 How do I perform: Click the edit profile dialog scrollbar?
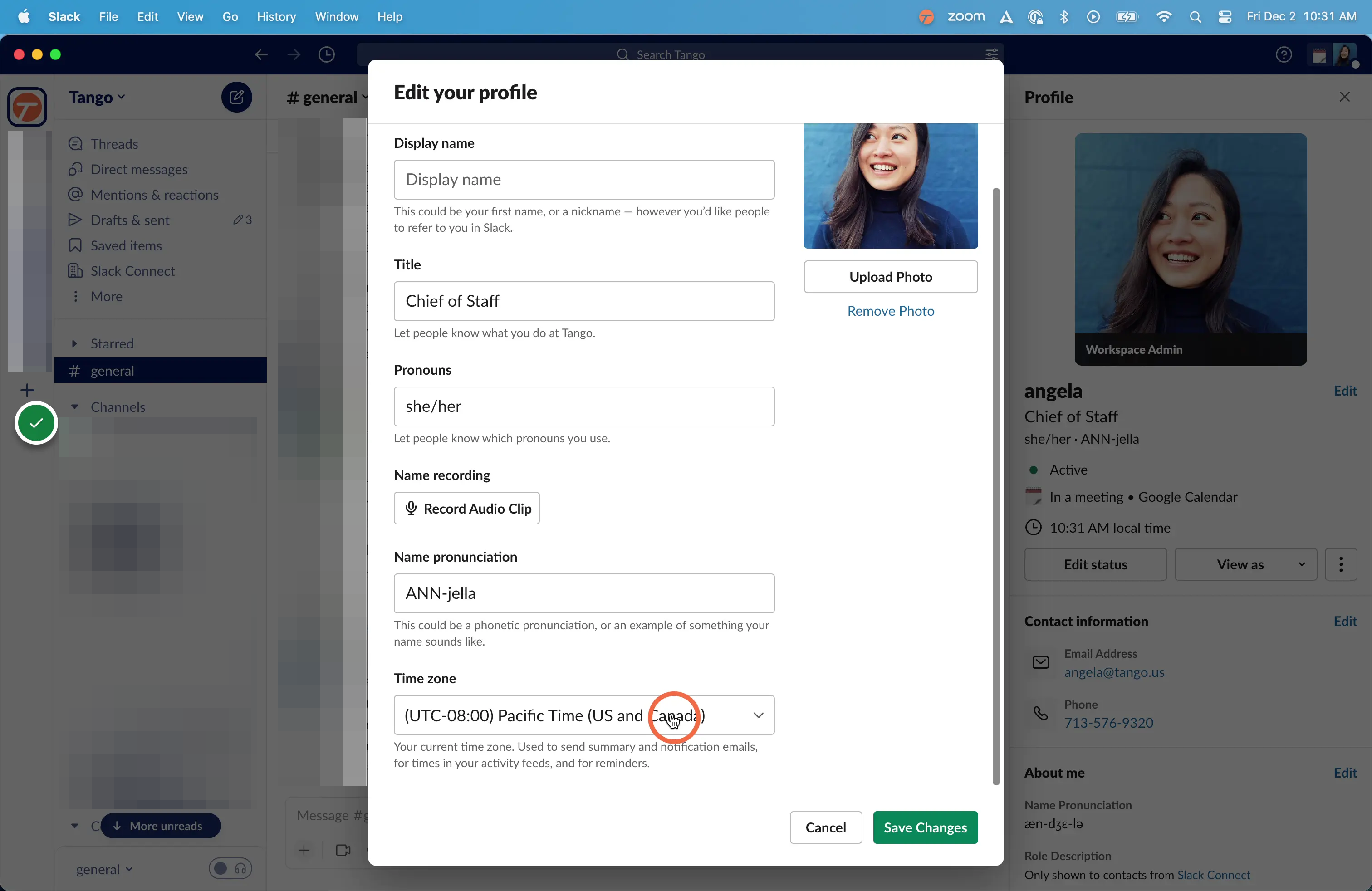995,486
